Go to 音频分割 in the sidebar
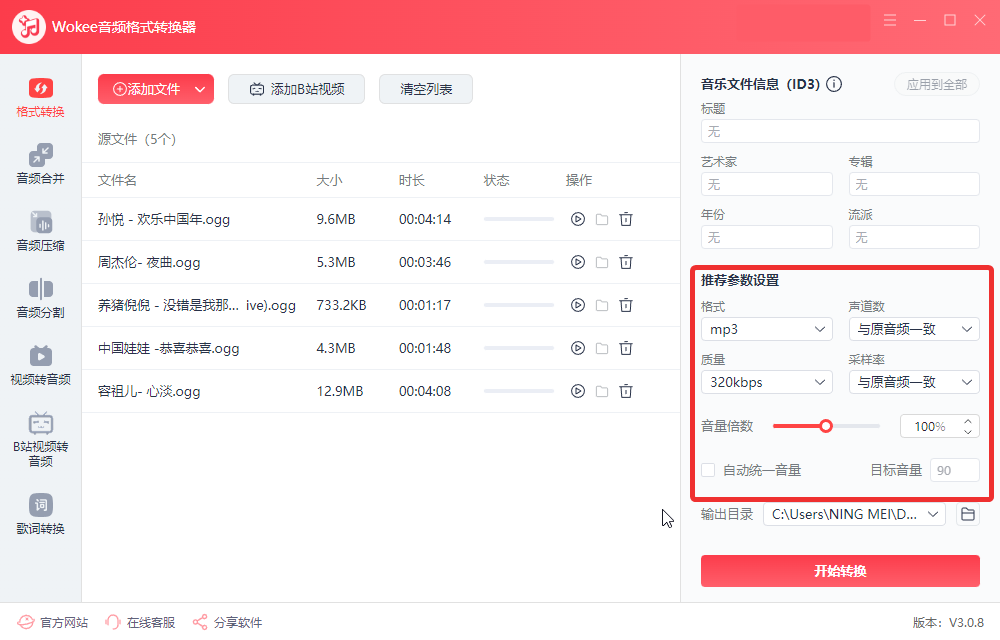 pos(40,298)
